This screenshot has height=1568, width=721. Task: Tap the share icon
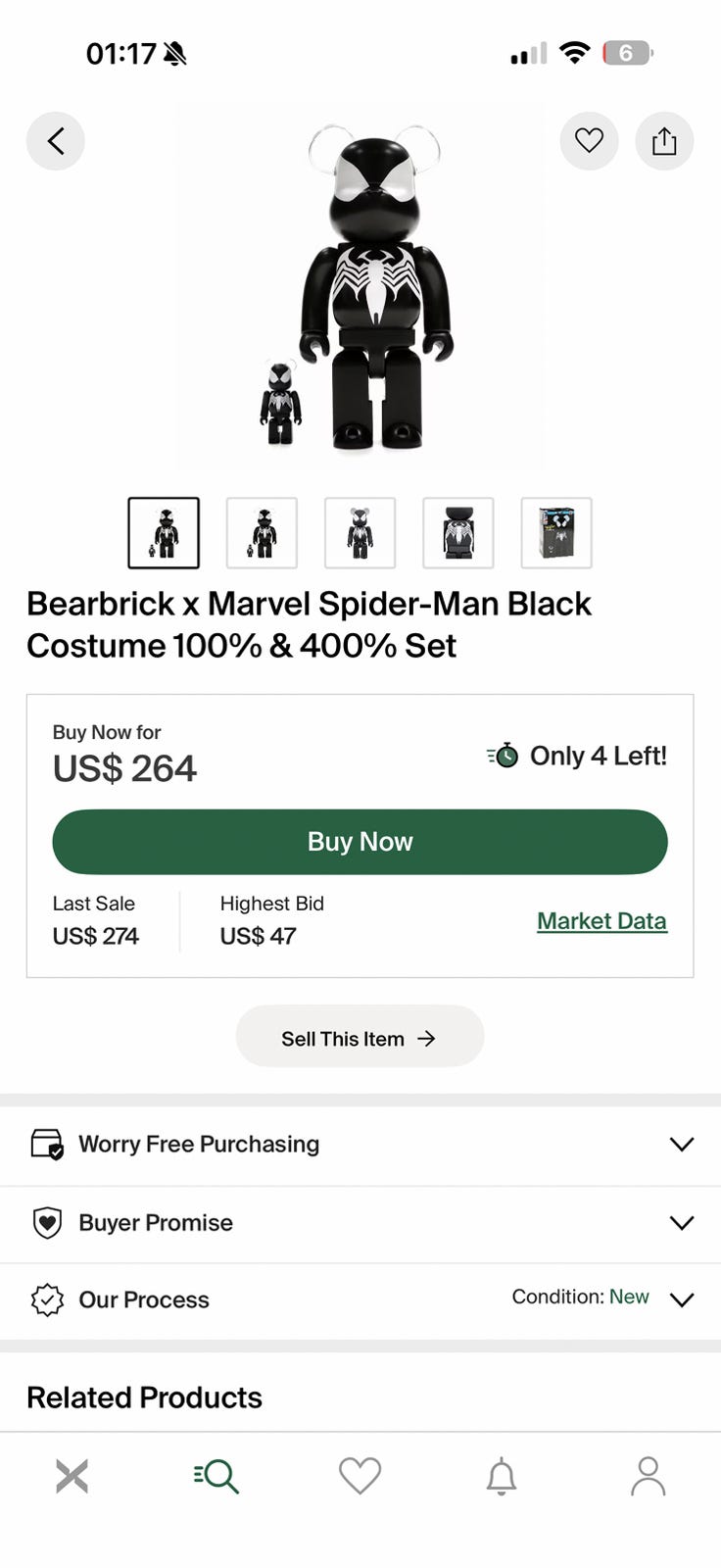pyautogui.click(x=664, y=141)
